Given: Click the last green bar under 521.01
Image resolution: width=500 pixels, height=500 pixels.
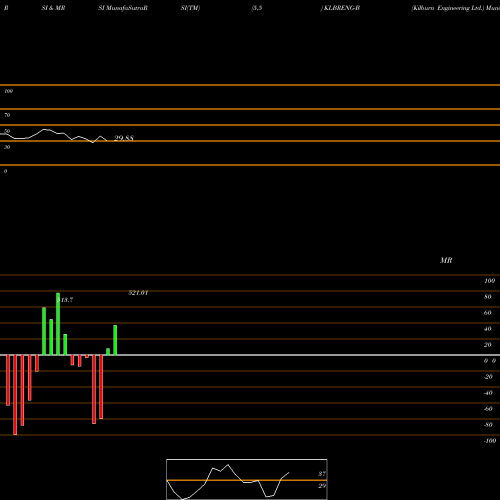Looking at the screenshot, I should click(115, 340).
